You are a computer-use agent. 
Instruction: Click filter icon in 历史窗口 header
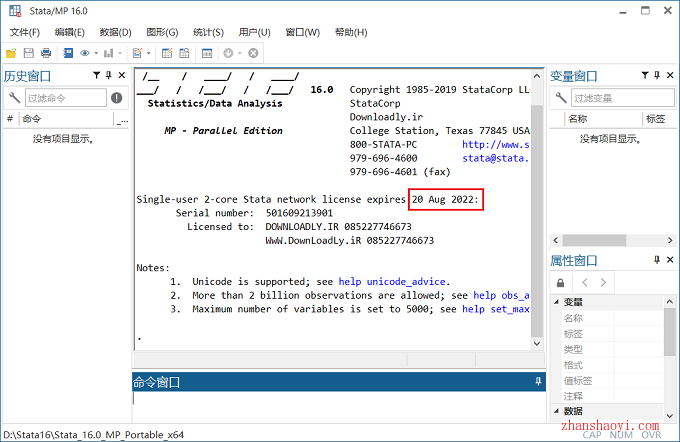click(97, 75)
